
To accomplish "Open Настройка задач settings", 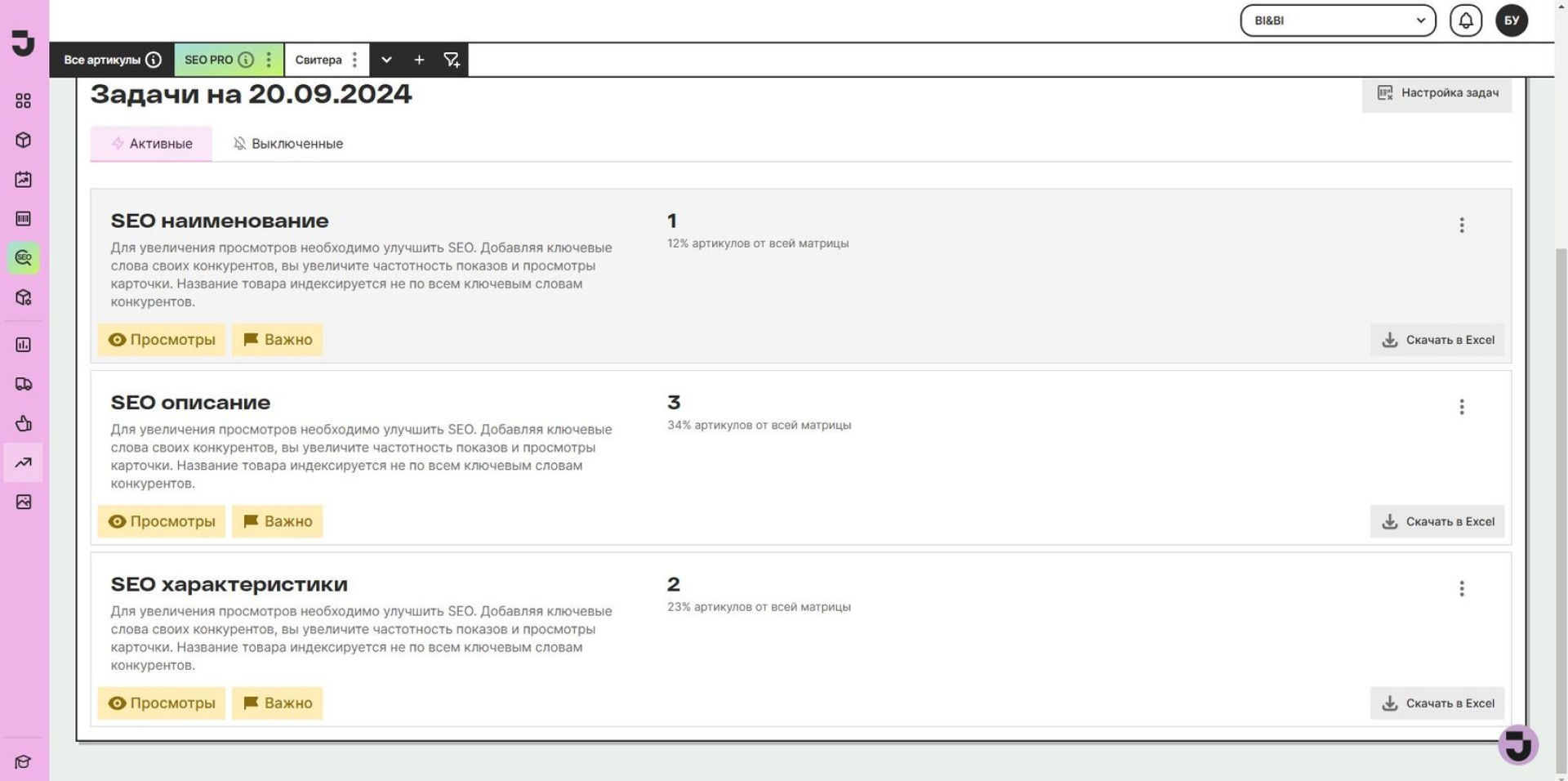I will 1437,93.
